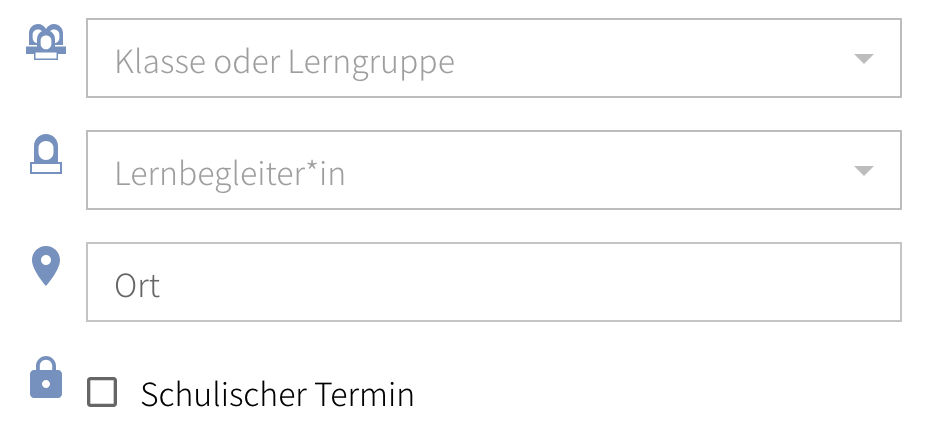The height and width of the screenshot is (438, 940).
Task: Expand the Lernbegleiter*in dropdown arrow
Action: click(x=864, y=171)
